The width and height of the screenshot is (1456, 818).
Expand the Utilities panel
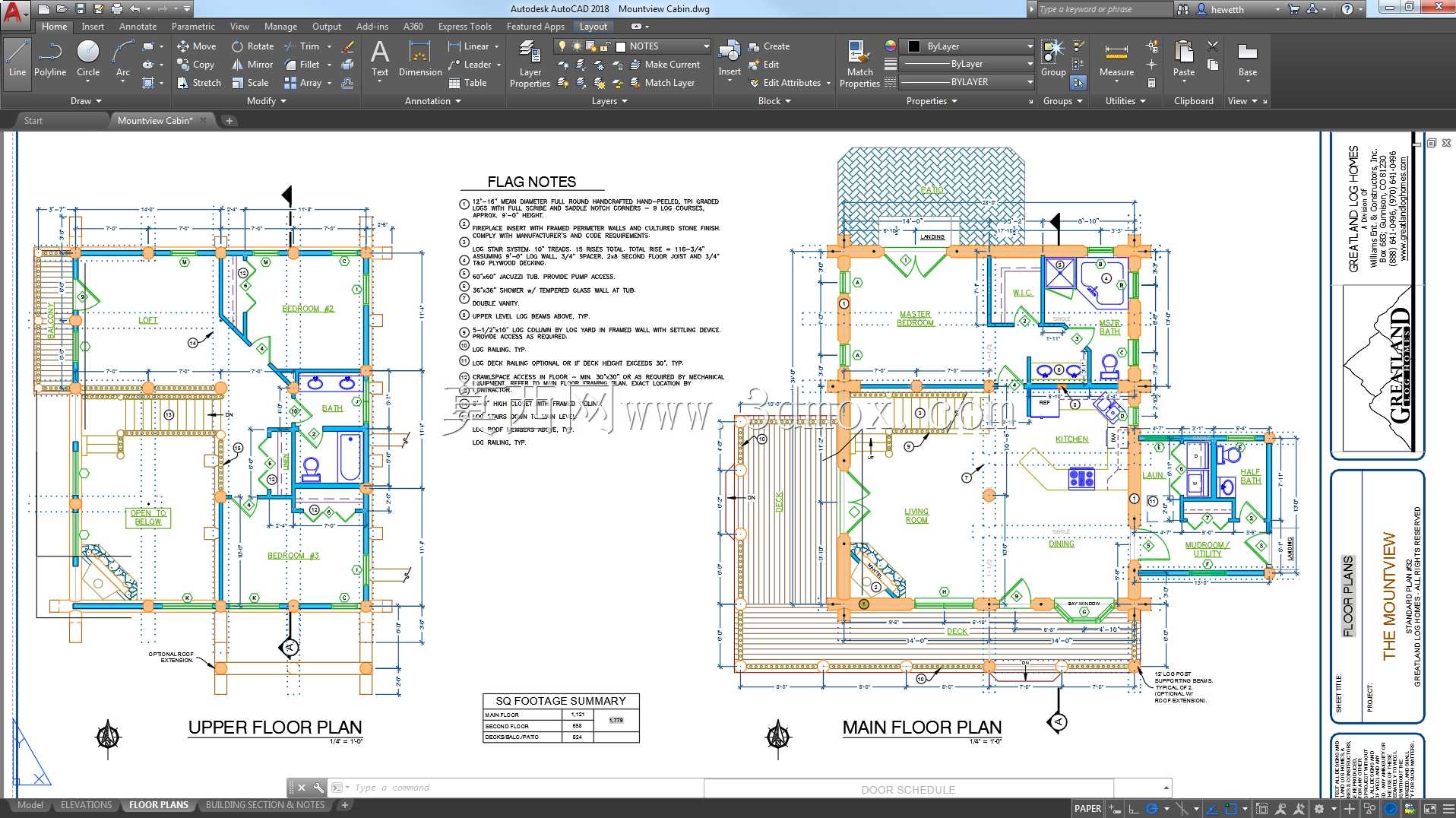[1125, 101]
